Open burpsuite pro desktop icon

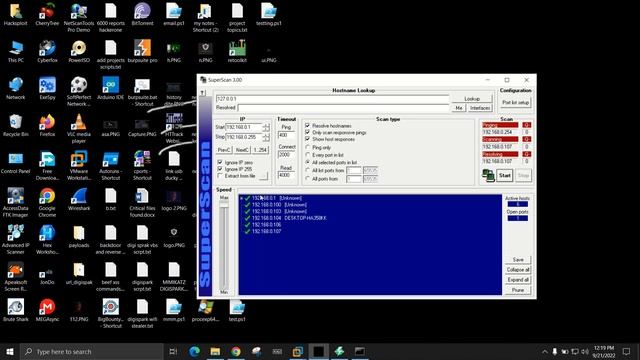pyautogui.click(x=142, y=51)
